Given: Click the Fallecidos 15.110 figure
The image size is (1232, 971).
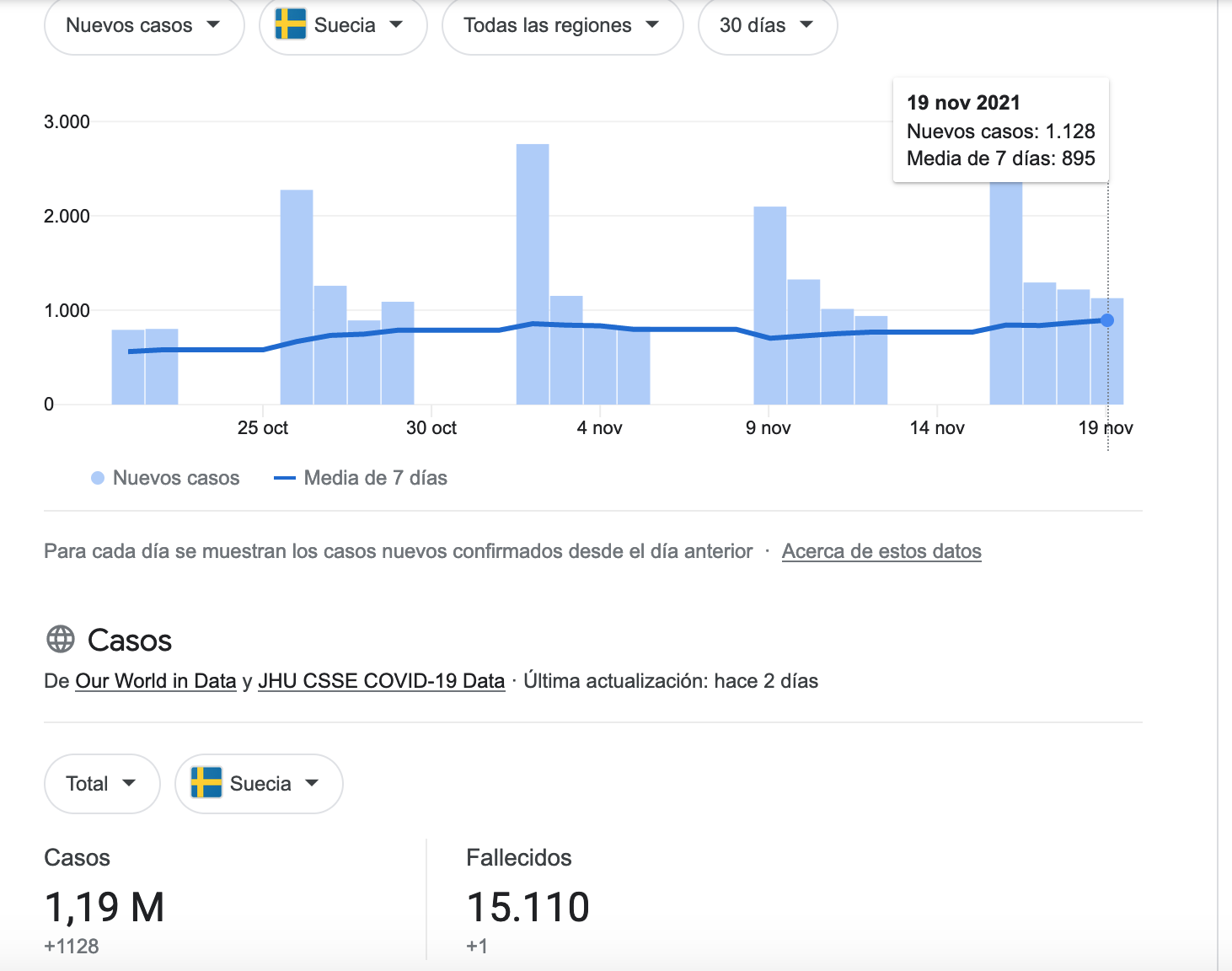Looking at the screenshot, I should pyautogui.click(x=528, y=908).
